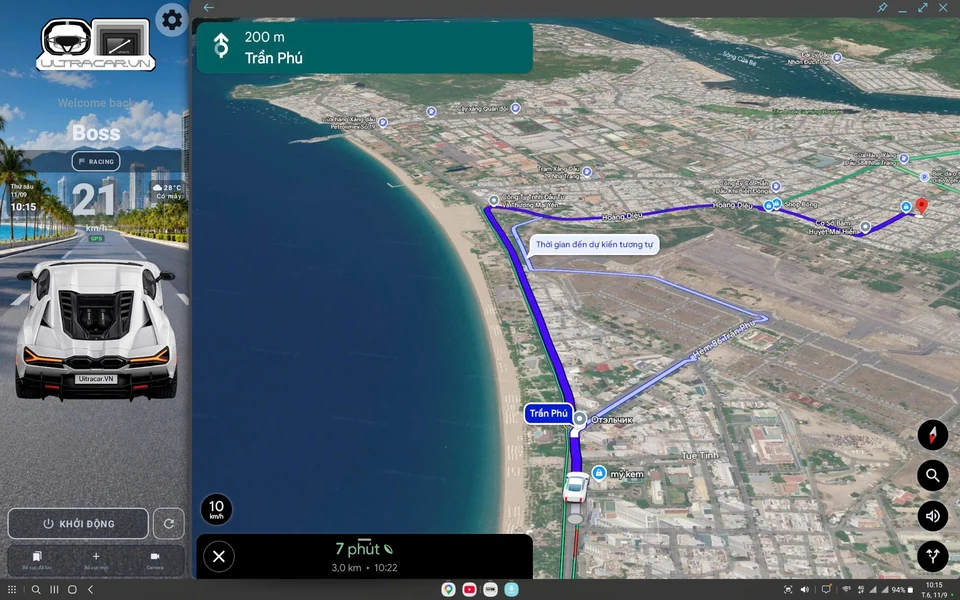
Task: Launch YouTube from the taskbar
Action: (x=470, y=590)
